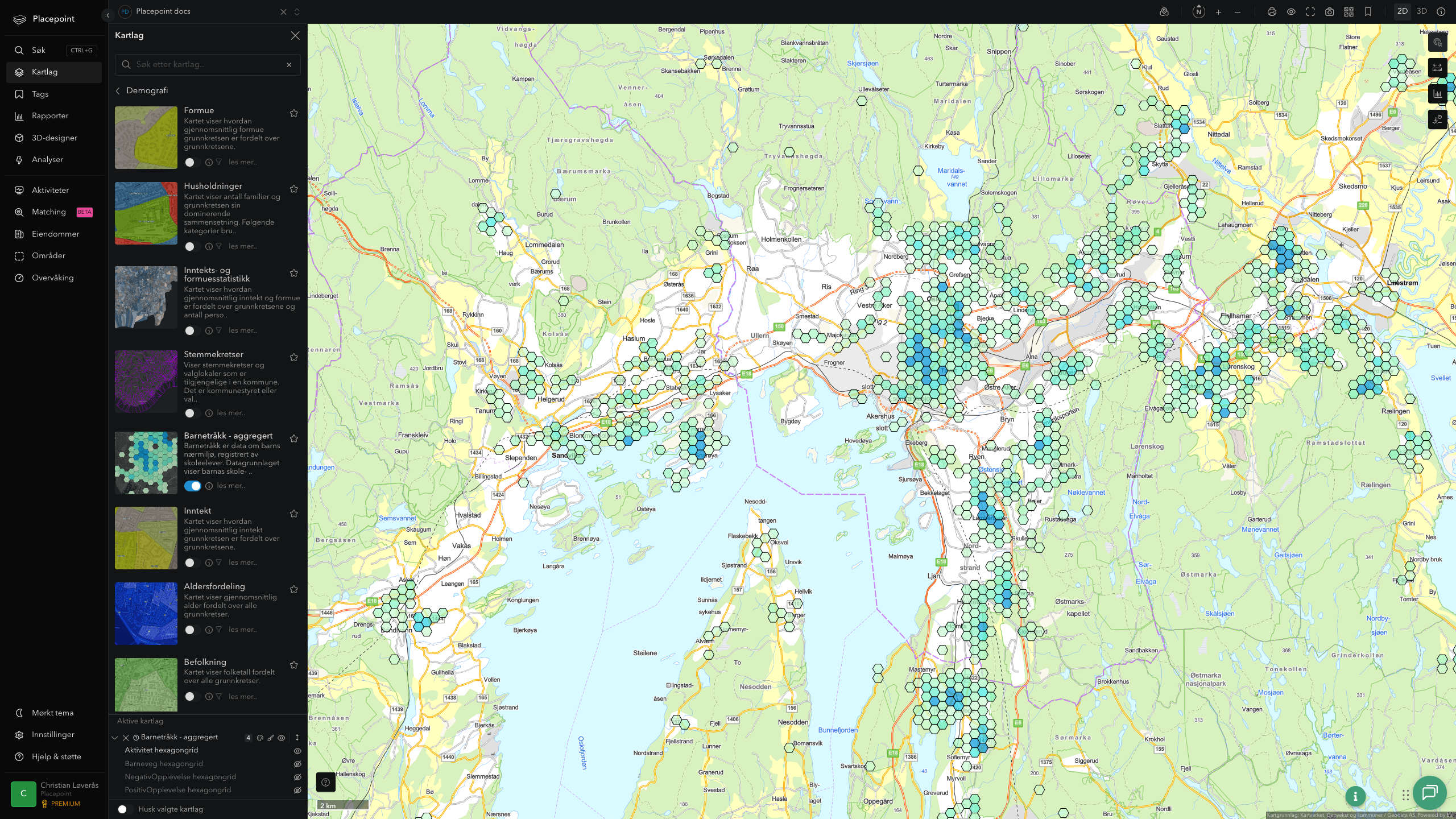
Task: Toggle Husk valgte kartlag switch
Action: pos(125,809)
